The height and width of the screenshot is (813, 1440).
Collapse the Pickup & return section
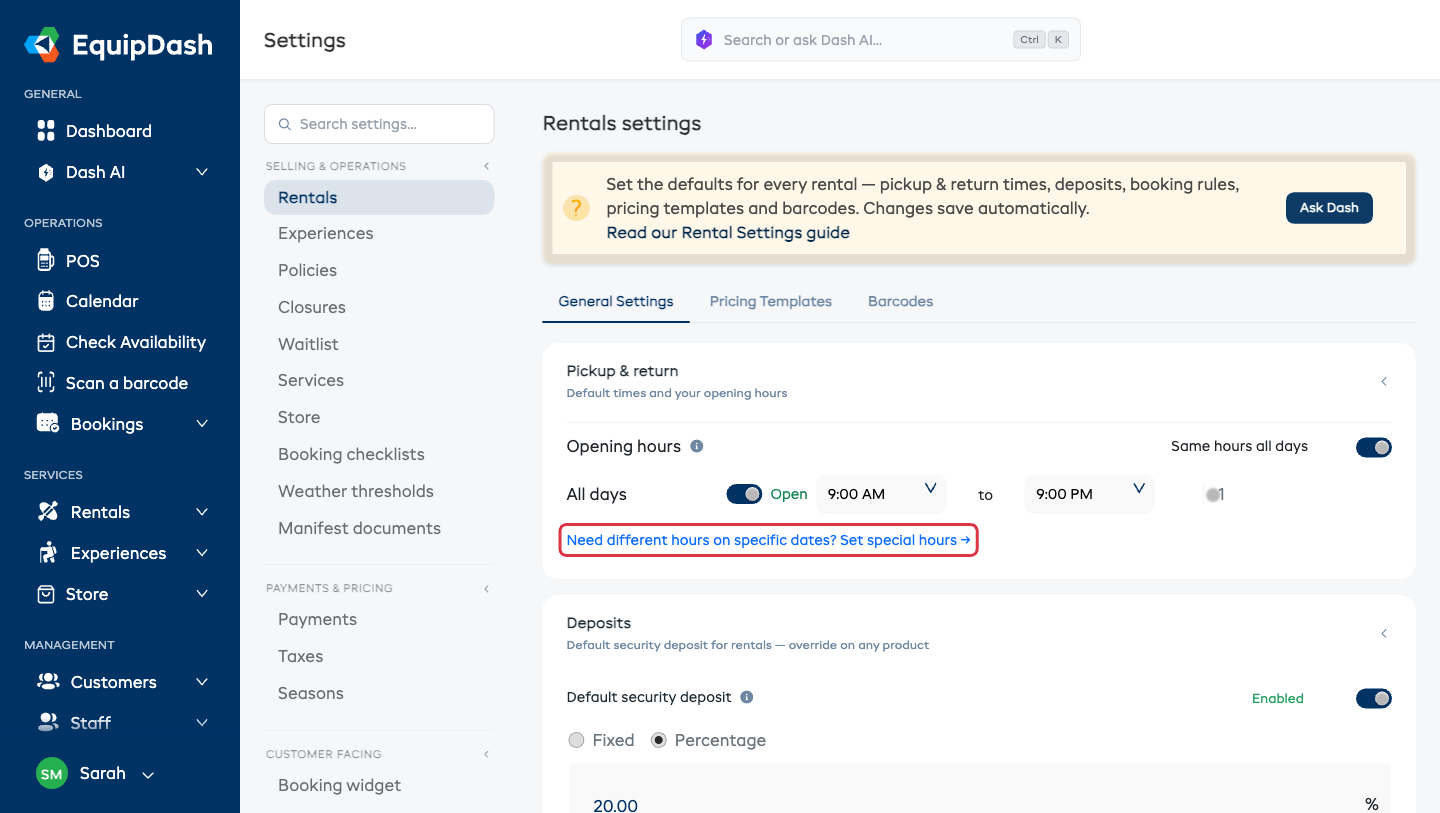(1384, 382)
